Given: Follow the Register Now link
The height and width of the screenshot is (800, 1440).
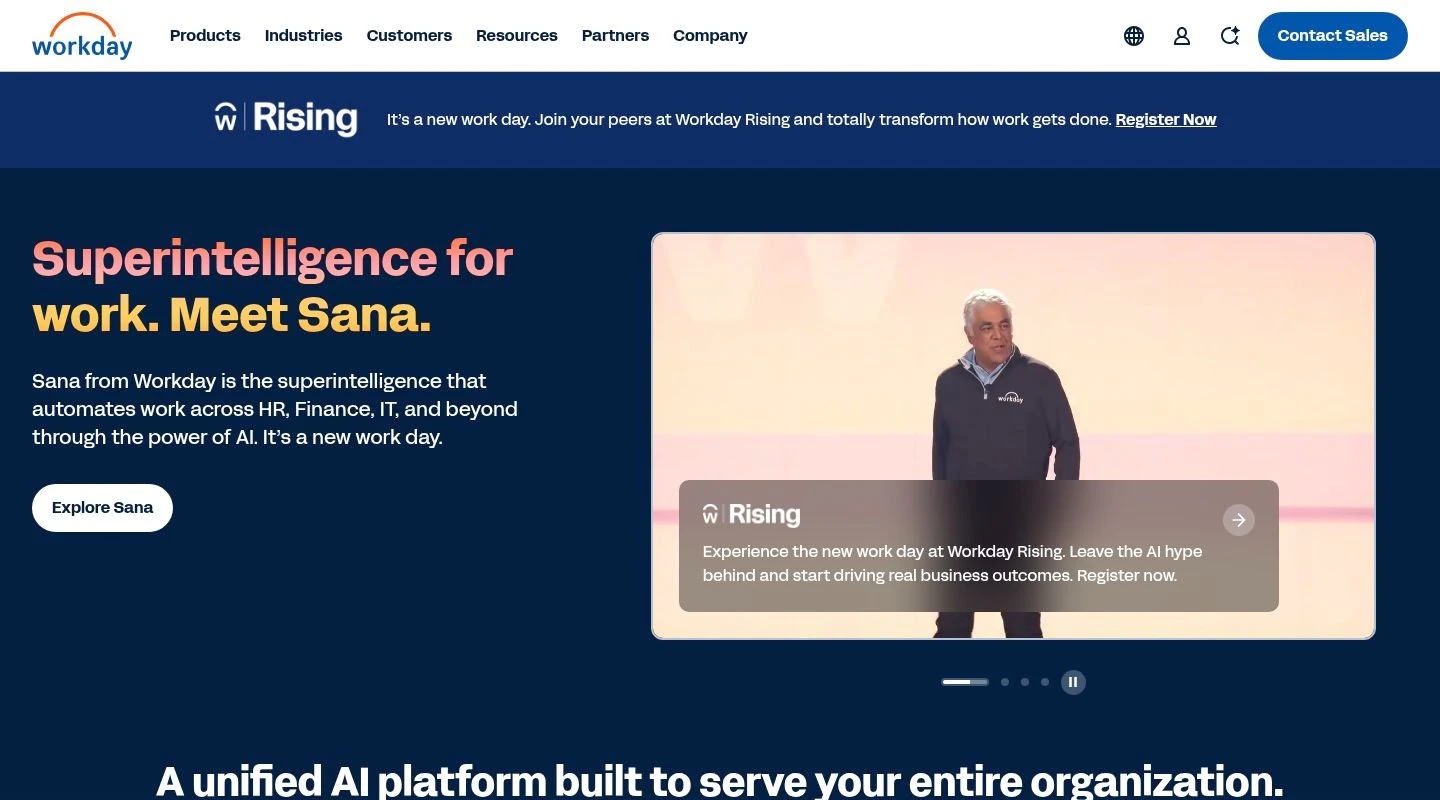Looking at the screenshot, I should (1166, 119).
